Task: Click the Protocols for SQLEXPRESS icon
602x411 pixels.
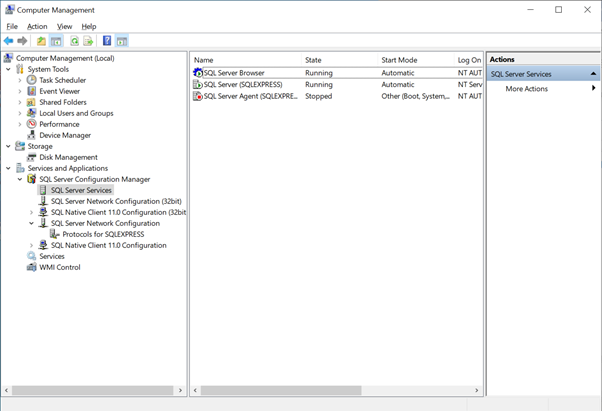Action: tap(55, 234)
